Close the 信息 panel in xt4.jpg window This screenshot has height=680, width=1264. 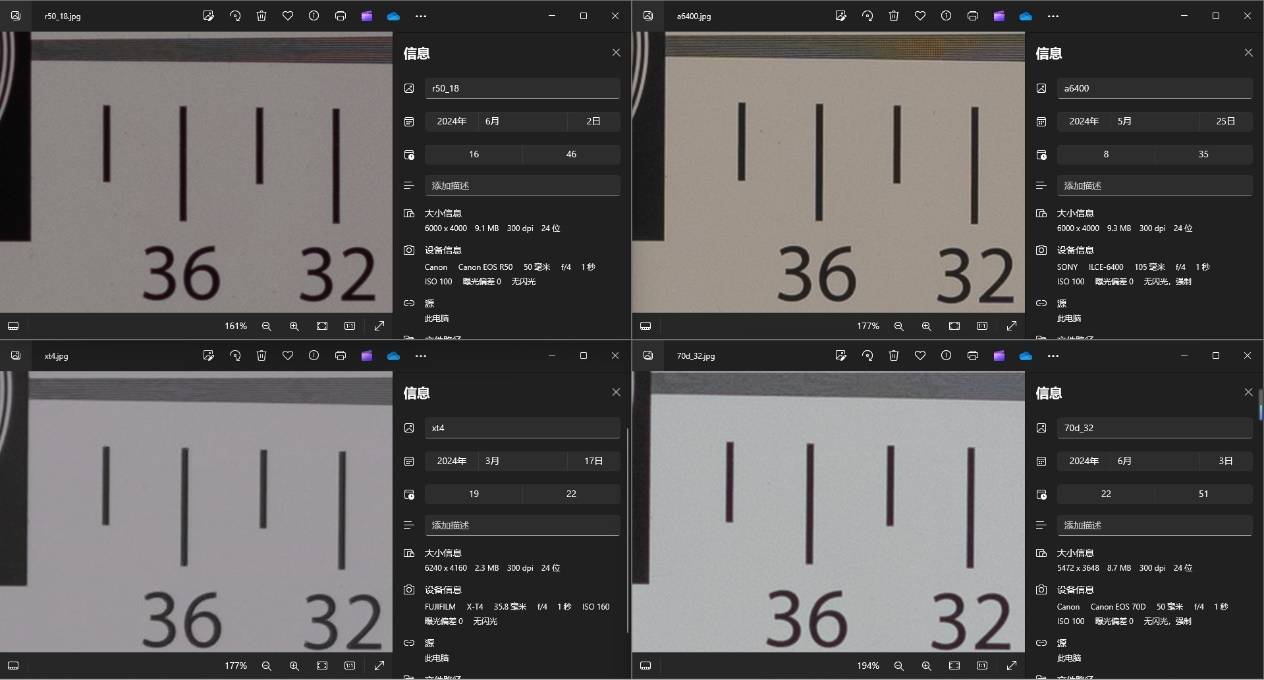pos(616,392)
